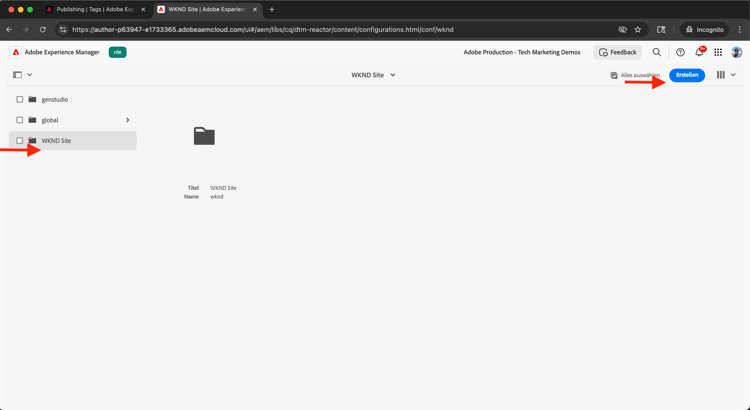Open the help question mark icon
This screenshot has height=410, width=750.
click(680, 52)
